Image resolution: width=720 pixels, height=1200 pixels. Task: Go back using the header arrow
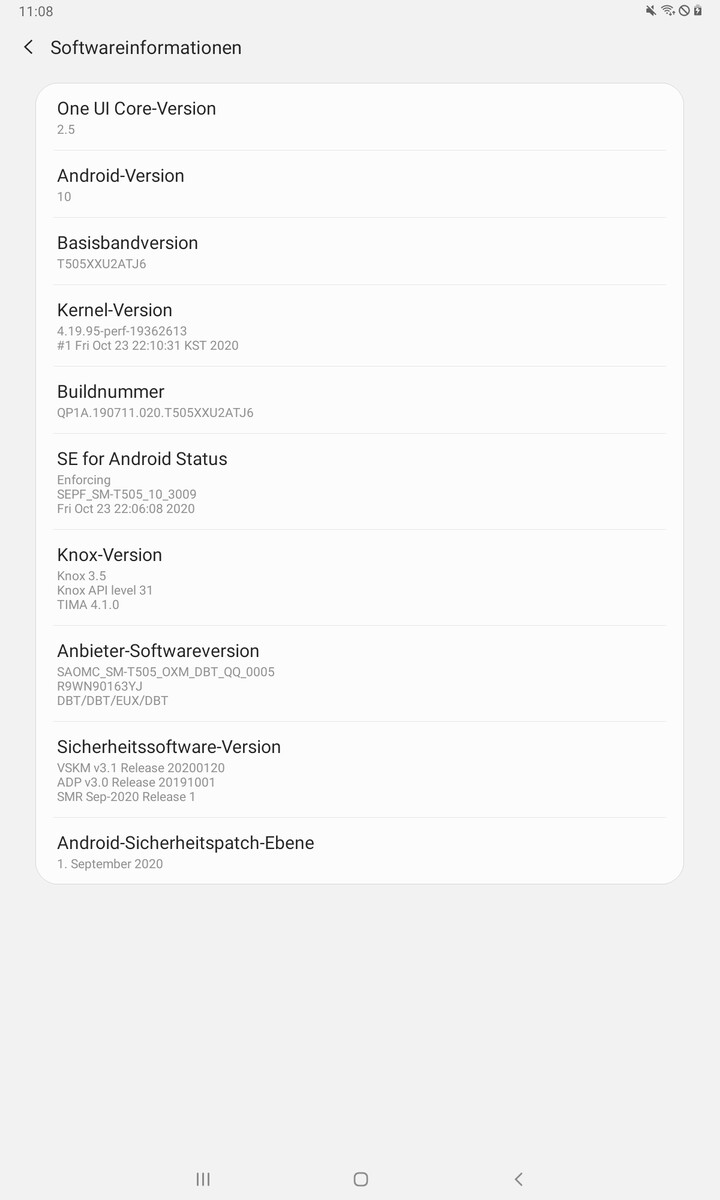pyautogui.click(x=28, y=47)
